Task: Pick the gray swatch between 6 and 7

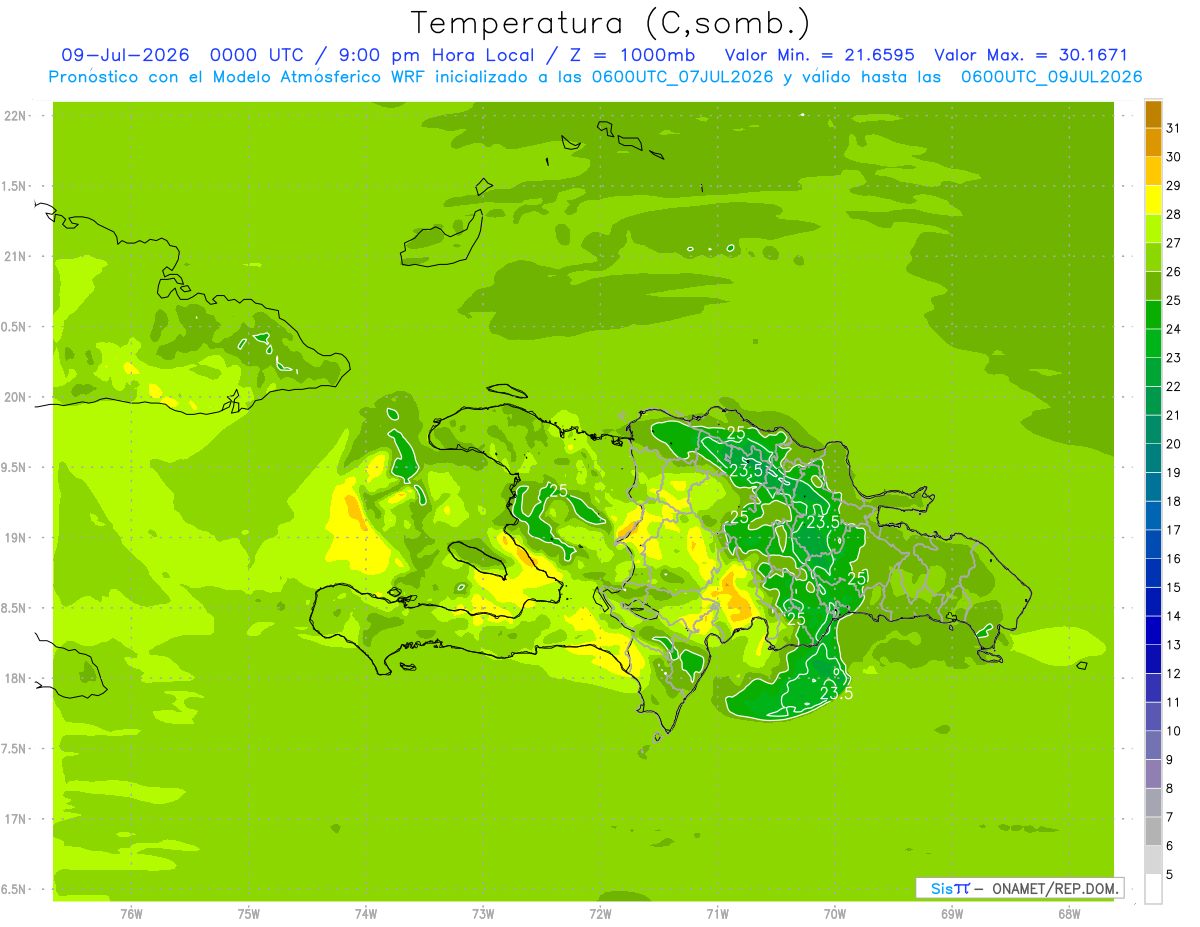Action: [x=1153, y=831]
